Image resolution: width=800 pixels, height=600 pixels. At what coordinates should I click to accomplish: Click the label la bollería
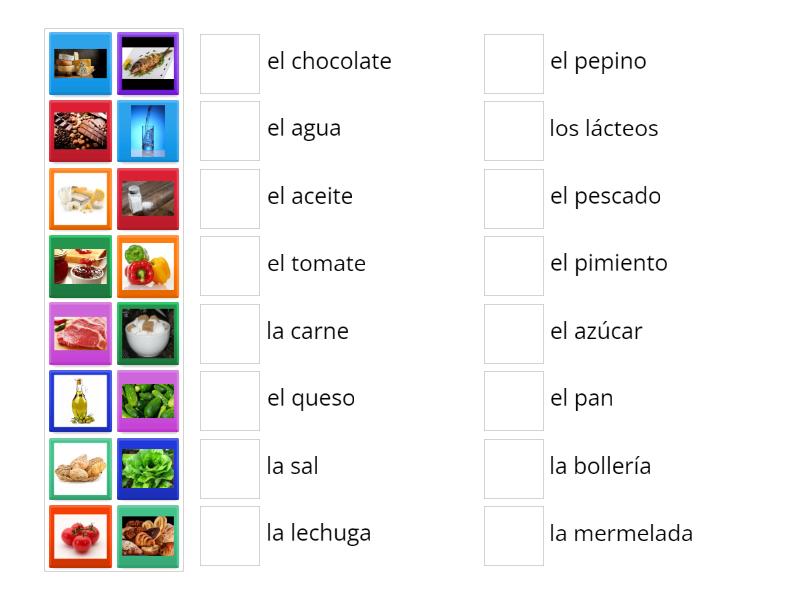pos(600,466)
